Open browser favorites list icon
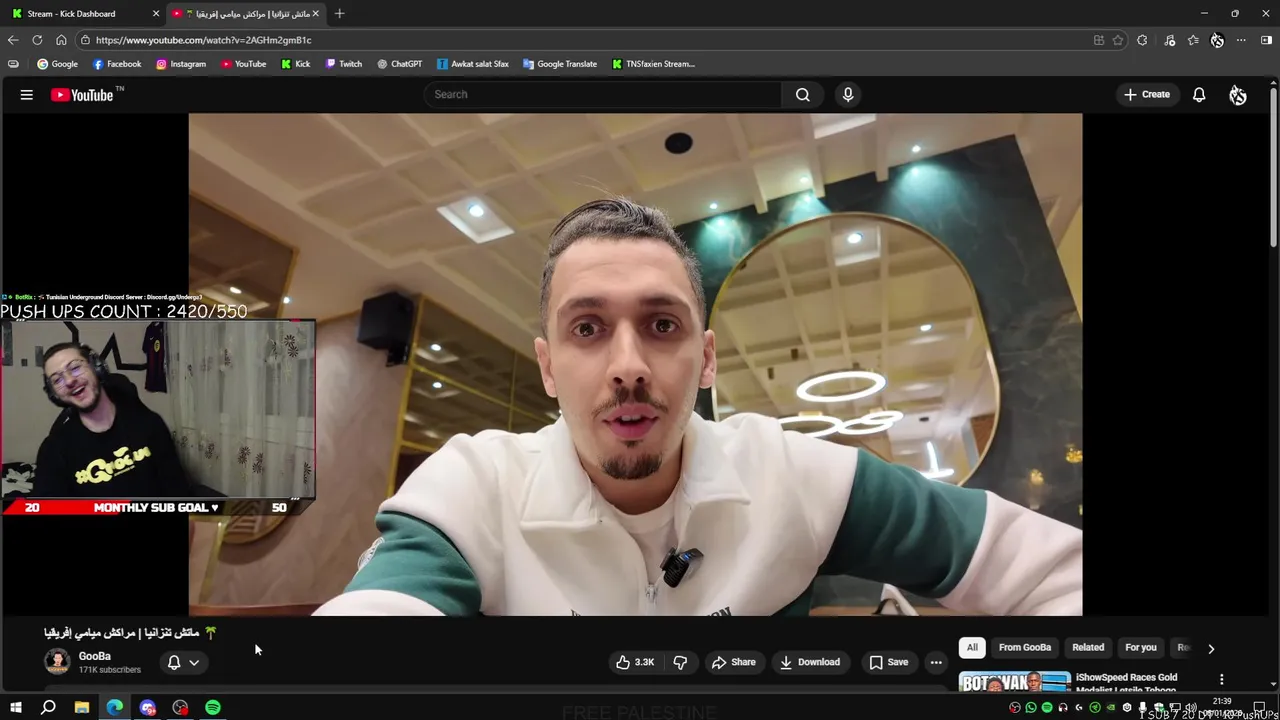The image size is (1280, 720). (x=1193, y=40)
